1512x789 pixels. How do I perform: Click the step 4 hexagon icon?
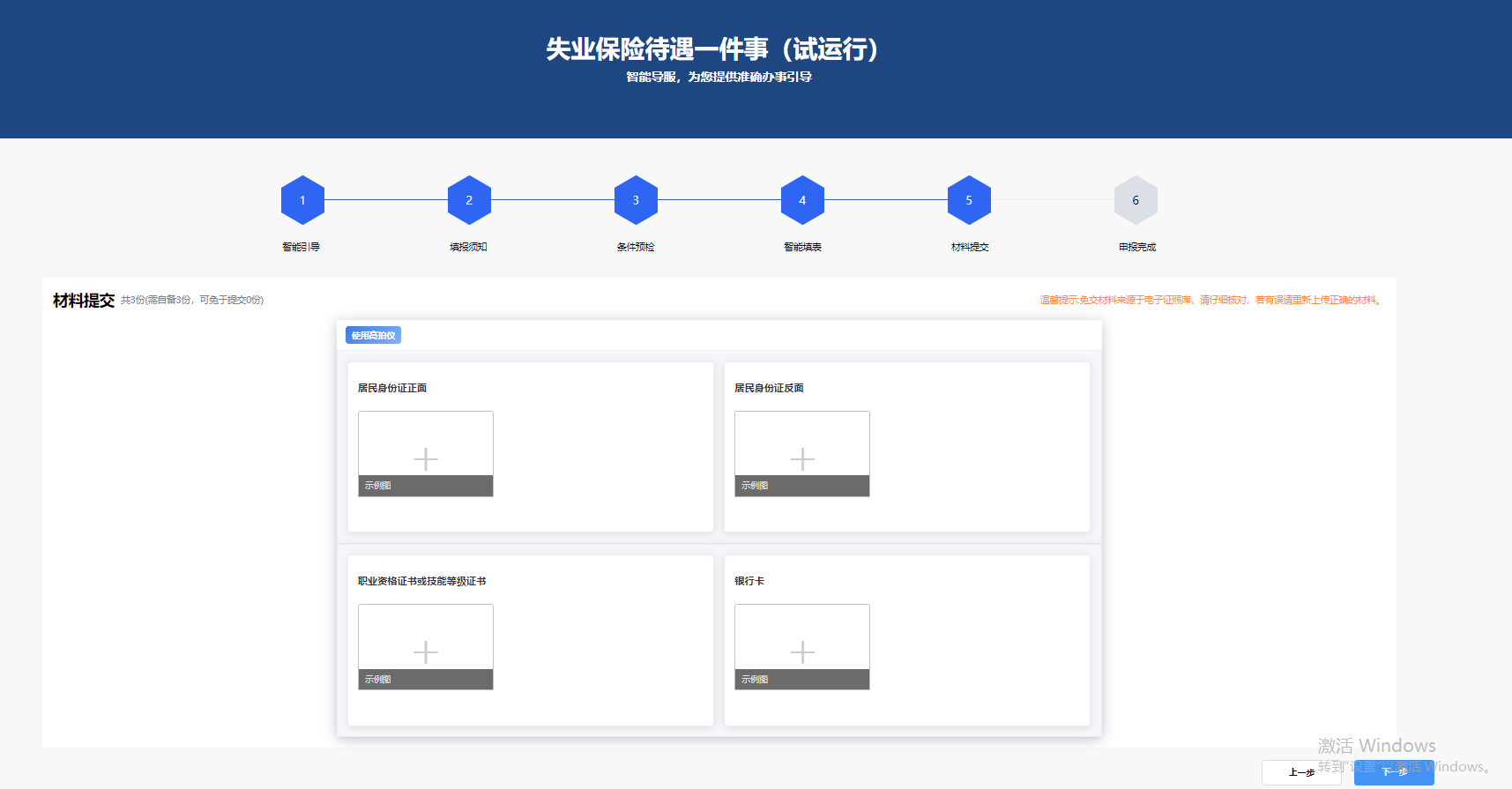tap(802, 200)
